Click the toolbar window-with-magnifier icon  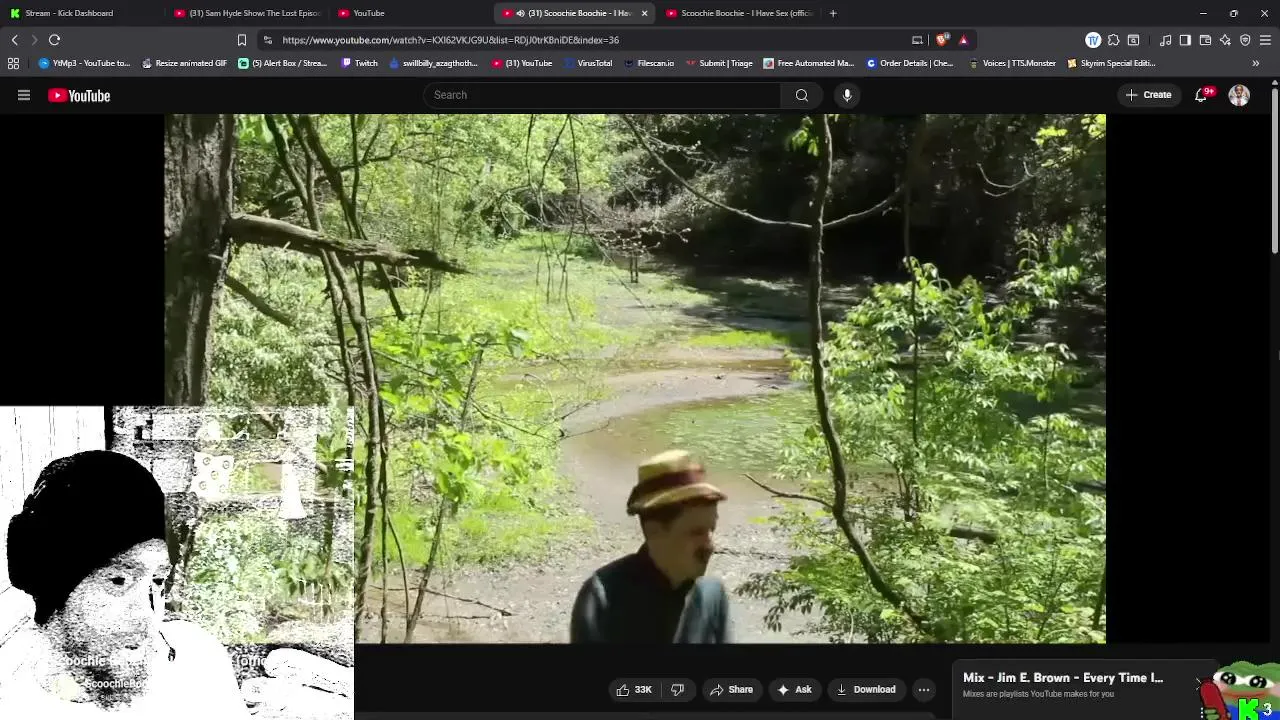(1133, 40)
